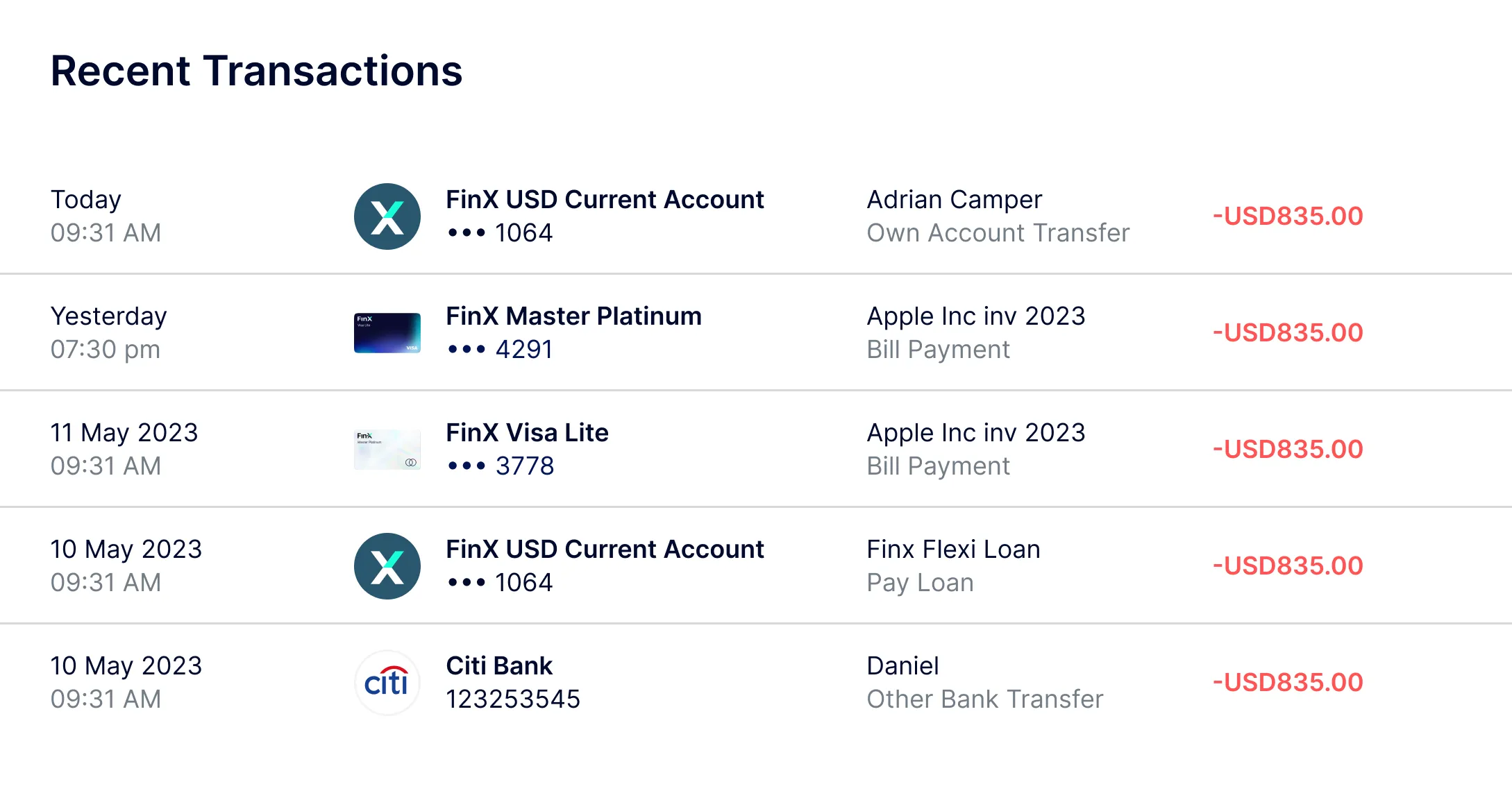Image resolution: width=1512 pixels, height=791 pixels.
Task: Click the FinX logo icon on Flexi Loan row
Action: (387, 566)
